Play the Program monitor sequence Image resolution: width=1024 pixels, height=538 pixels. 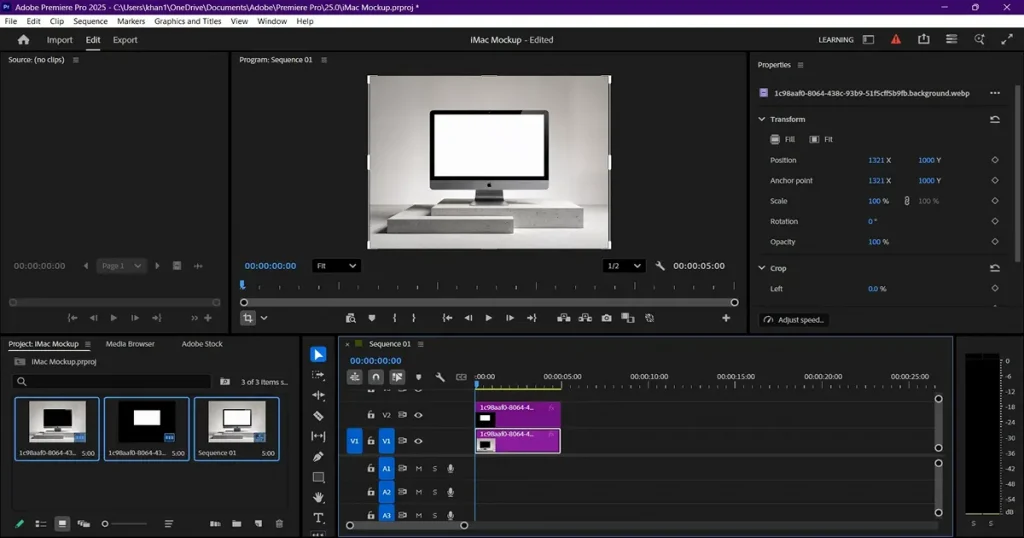488,318
